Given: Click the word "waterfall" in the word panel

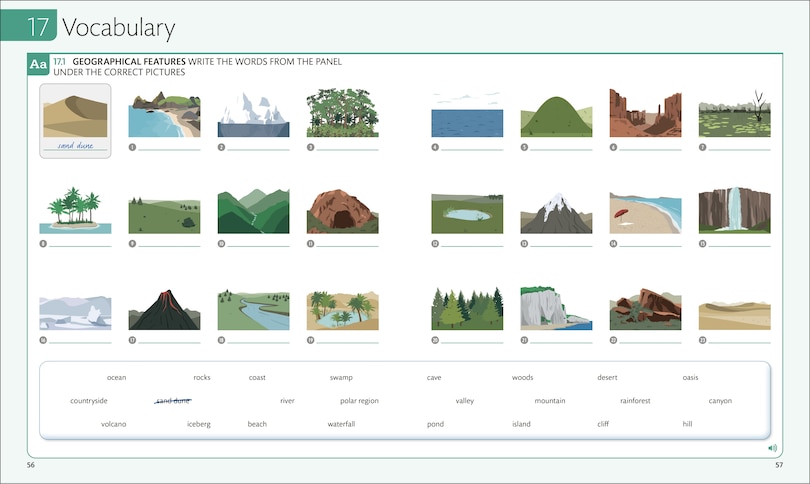Looking at the screenshot, I should [341, 424].
